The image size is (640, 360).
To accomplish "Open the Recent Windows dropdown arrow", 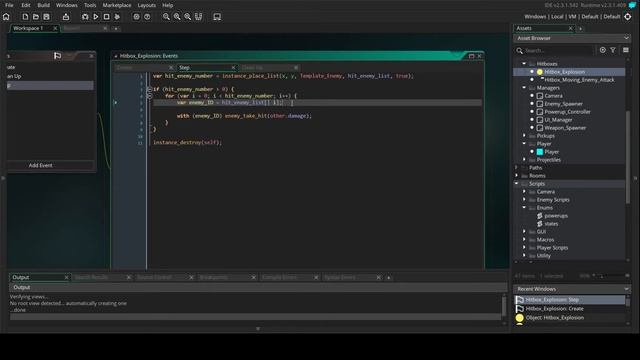I will pos(626,289).
